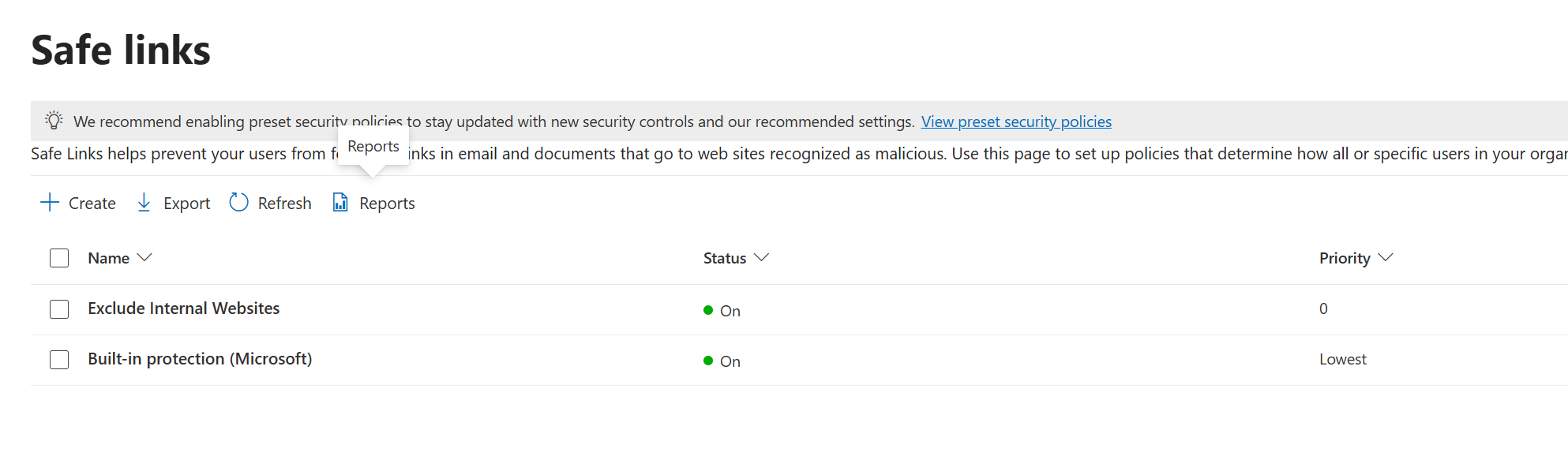Check the select-all checkbox in the header
Image resolution: width=1568 pixels, height=456 pixels.
pos(59,257)
